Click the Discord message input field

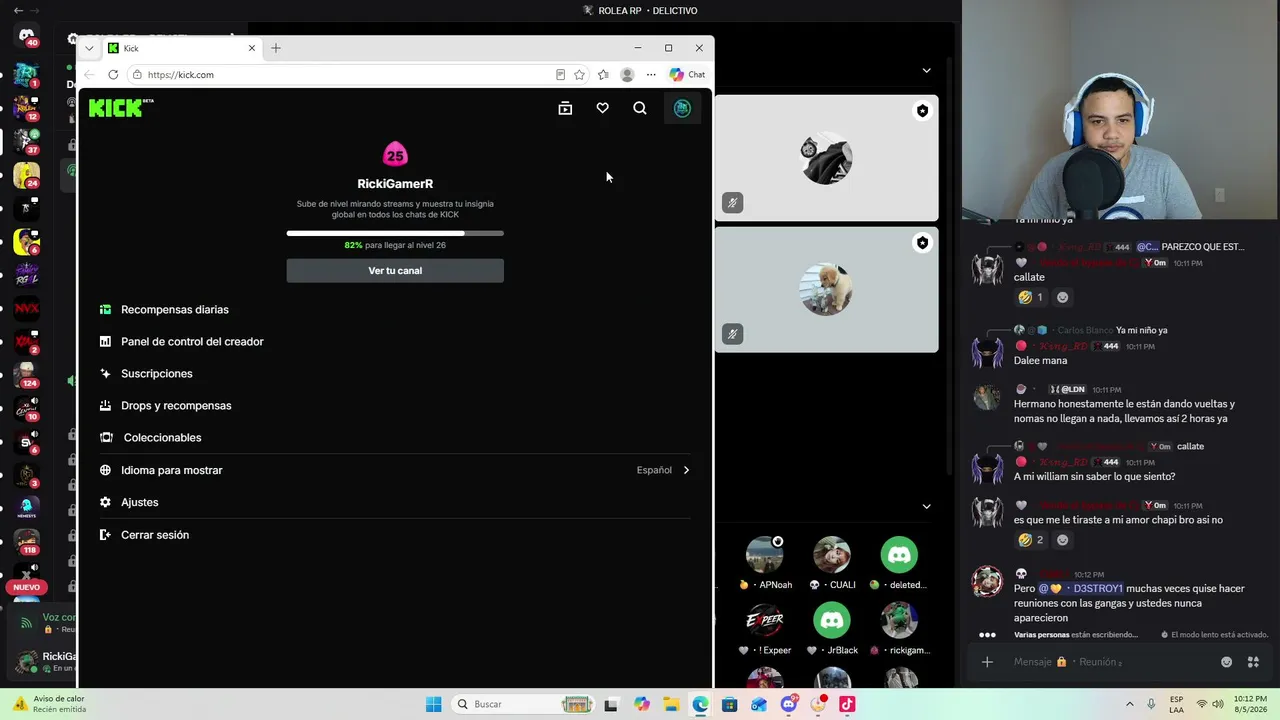coord(1110,662)
